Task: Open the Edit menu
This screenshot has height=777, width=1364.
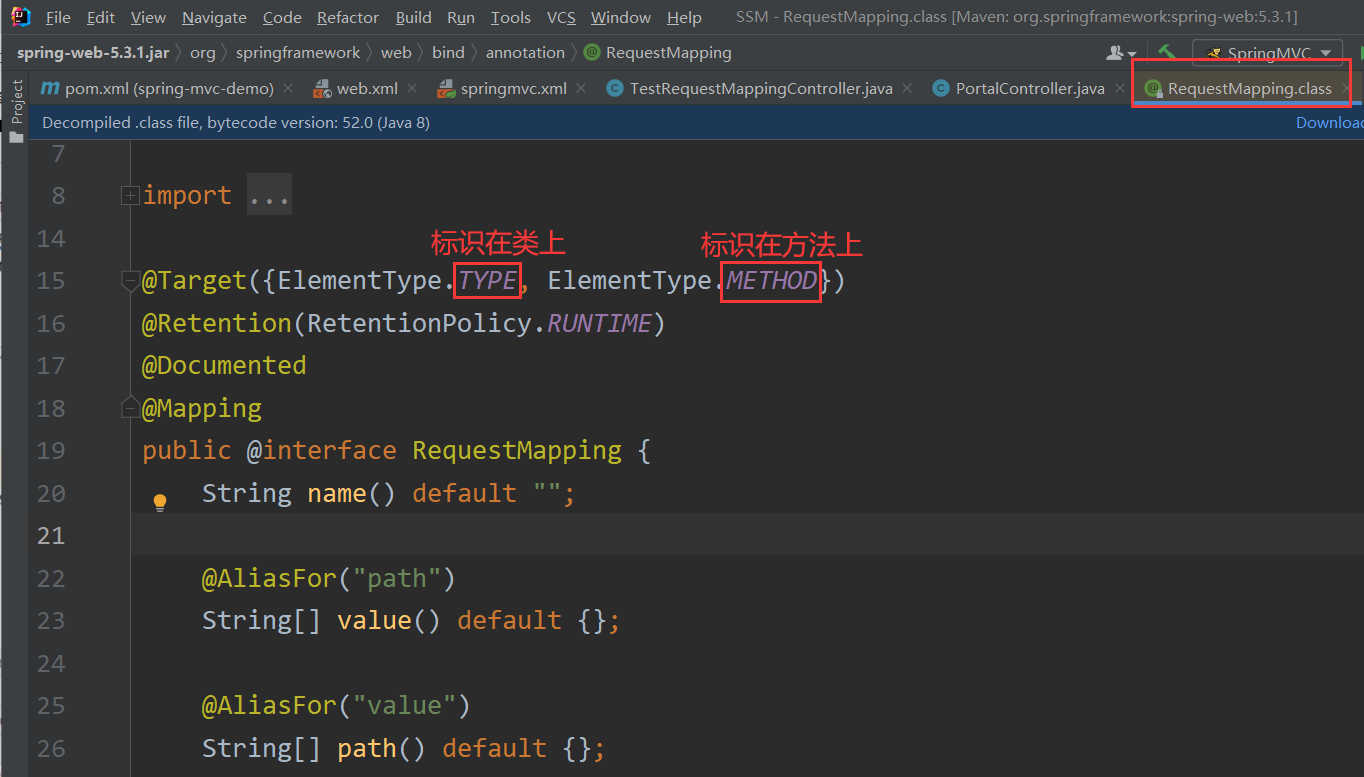Action: [x=100, y=18]
